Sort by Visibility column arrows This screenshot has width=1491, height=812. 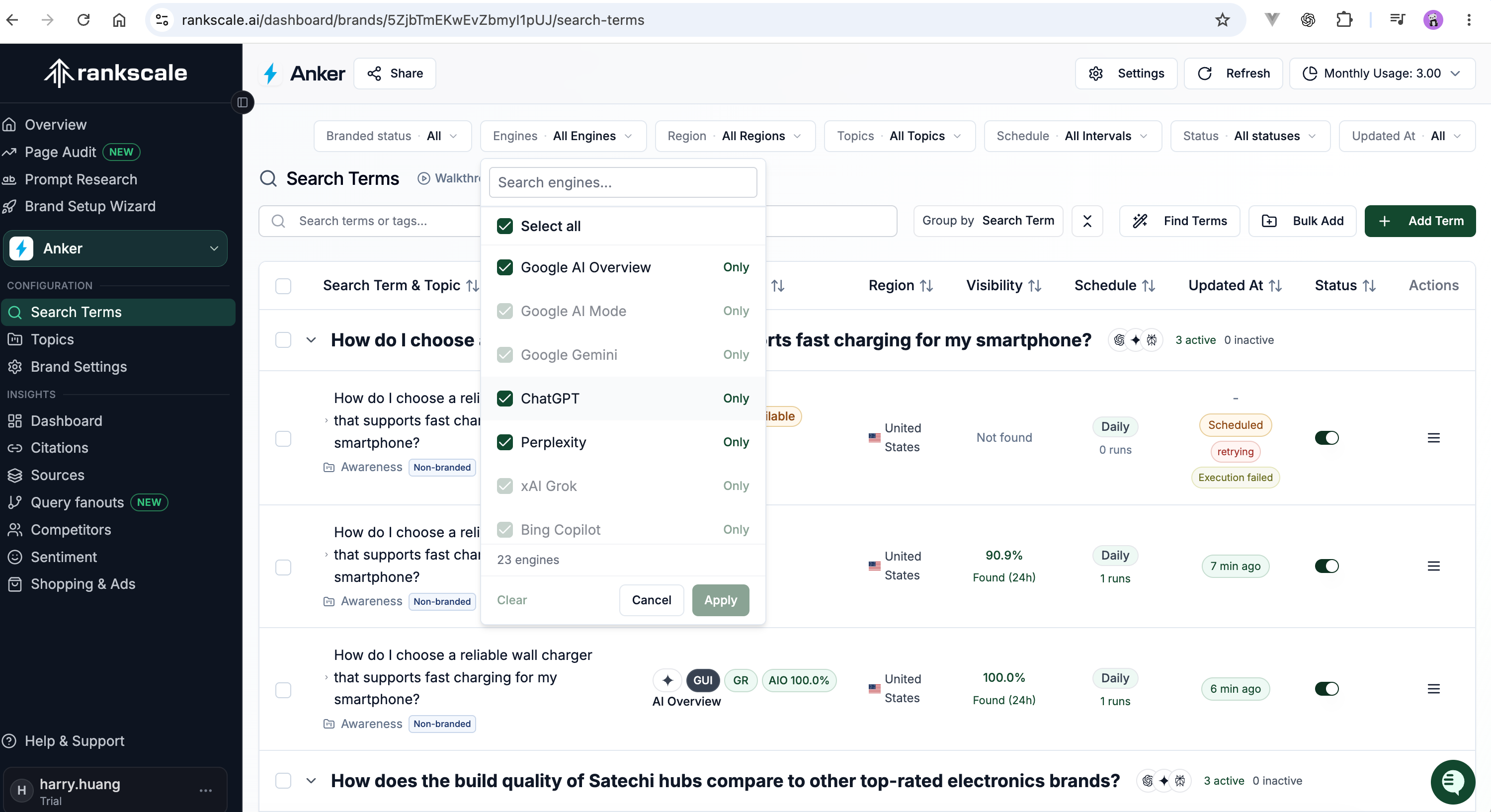click(1035, 286)
